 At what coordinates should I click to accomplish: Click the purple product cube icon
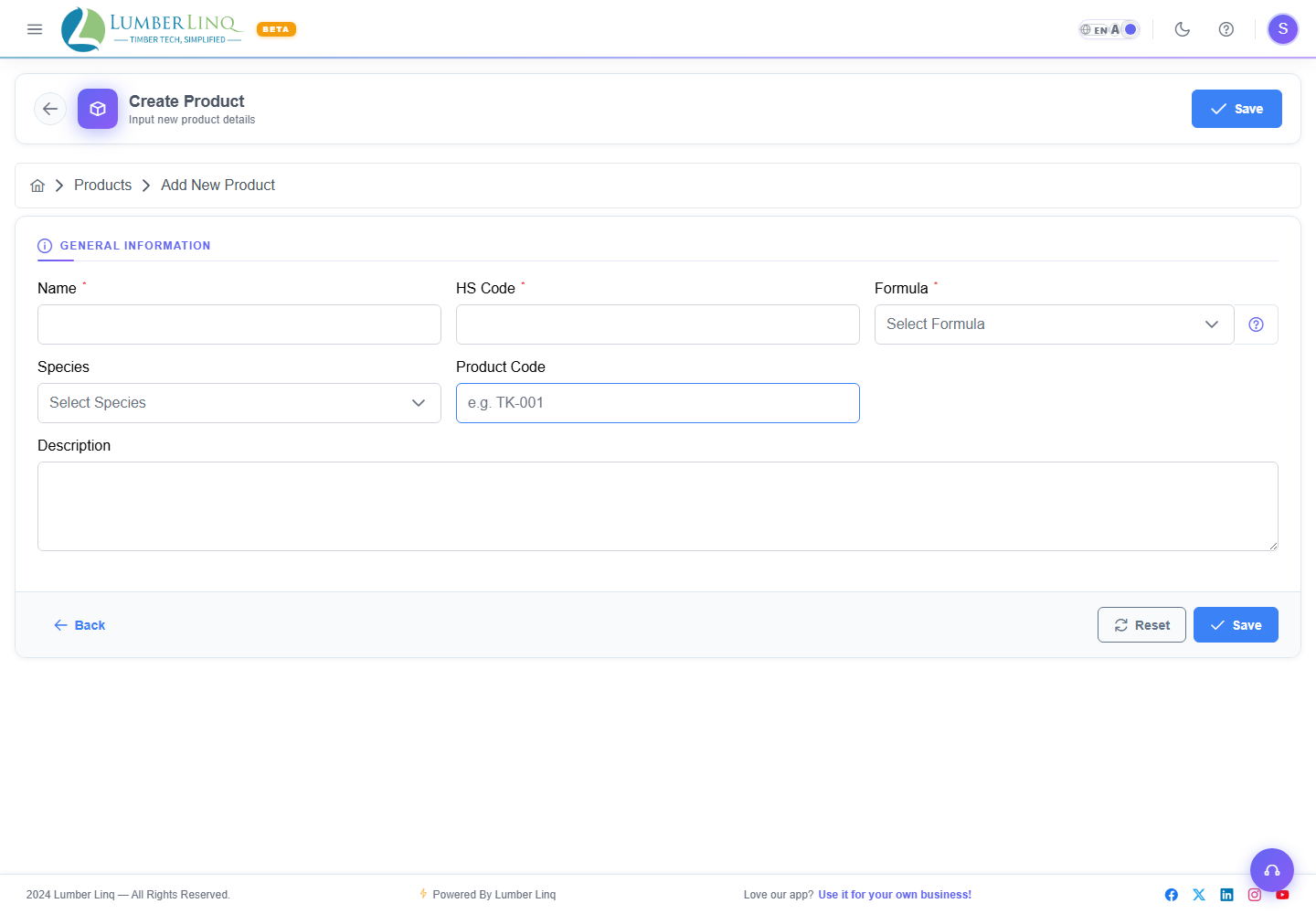(x=98, y=109)
